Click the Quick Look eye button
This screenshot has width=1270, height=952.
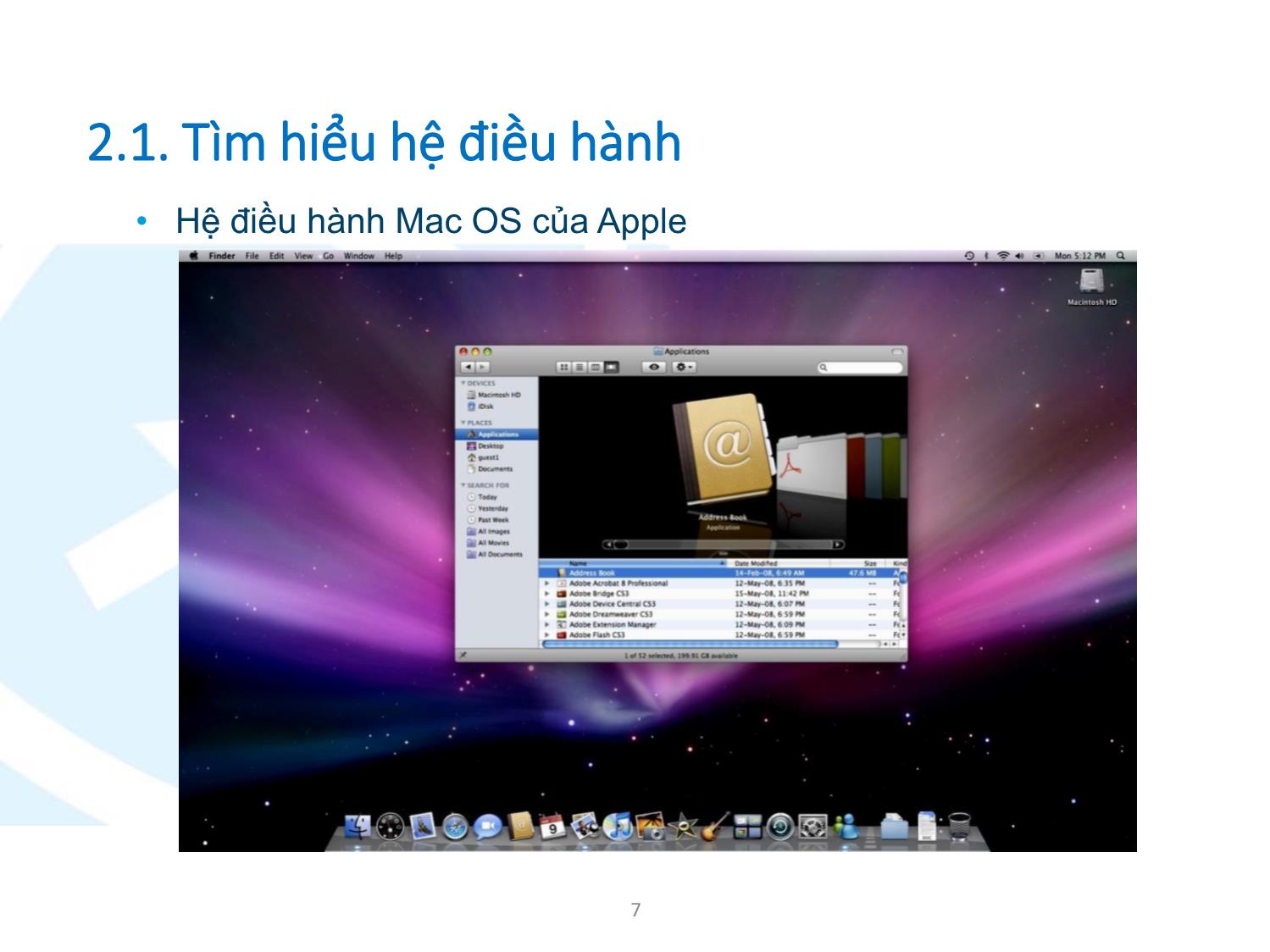653,368
